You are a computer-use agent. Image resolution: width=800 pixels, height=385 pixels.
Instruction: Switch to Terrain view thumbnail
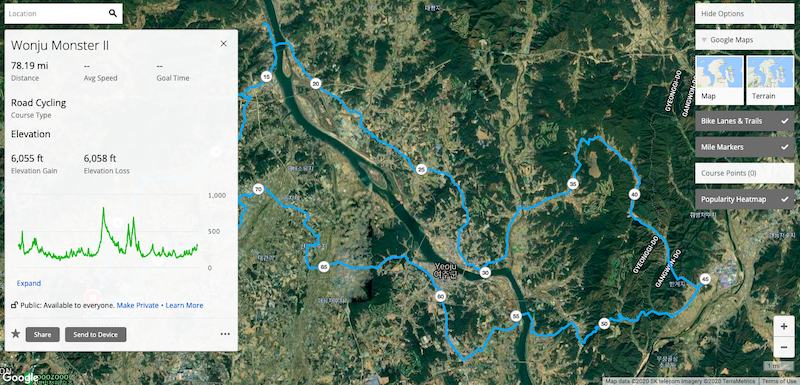(x=770, y=80)
